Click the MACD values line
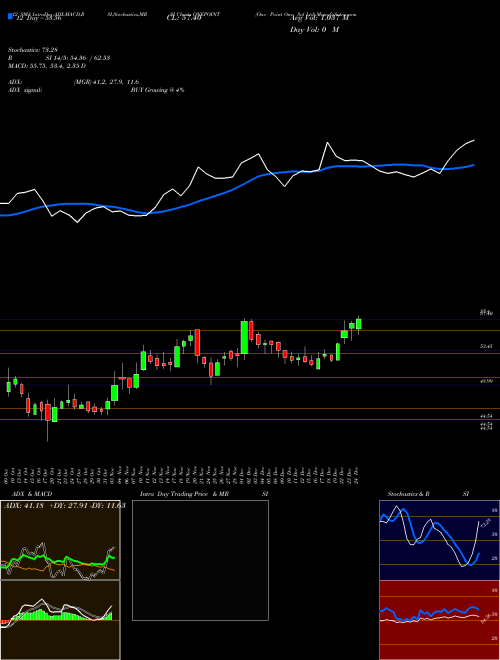Viewport: 500px width, 660px height. pos(47,66)
